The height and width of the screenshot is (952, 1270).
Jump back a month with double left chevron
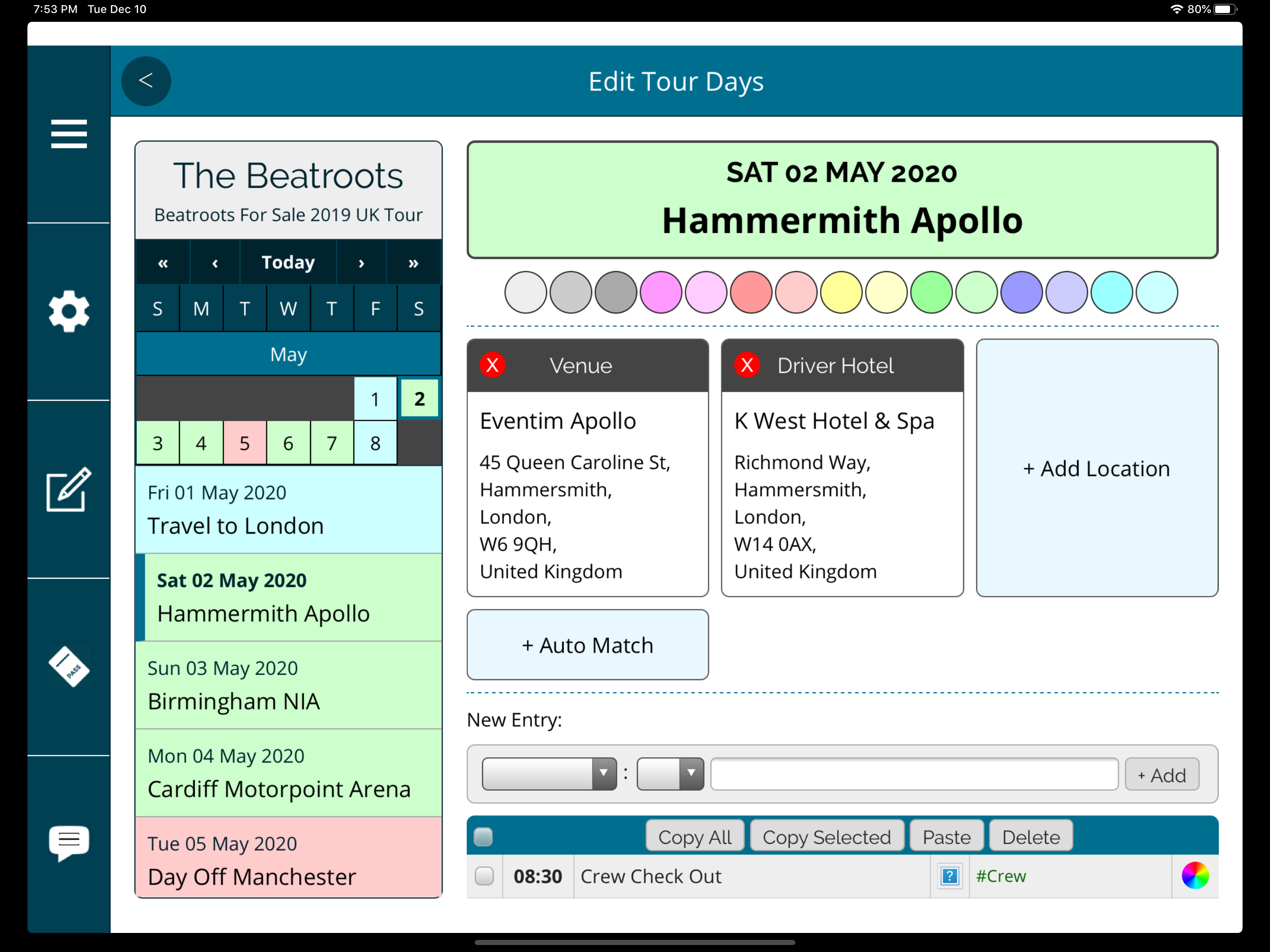coord(163,263)
